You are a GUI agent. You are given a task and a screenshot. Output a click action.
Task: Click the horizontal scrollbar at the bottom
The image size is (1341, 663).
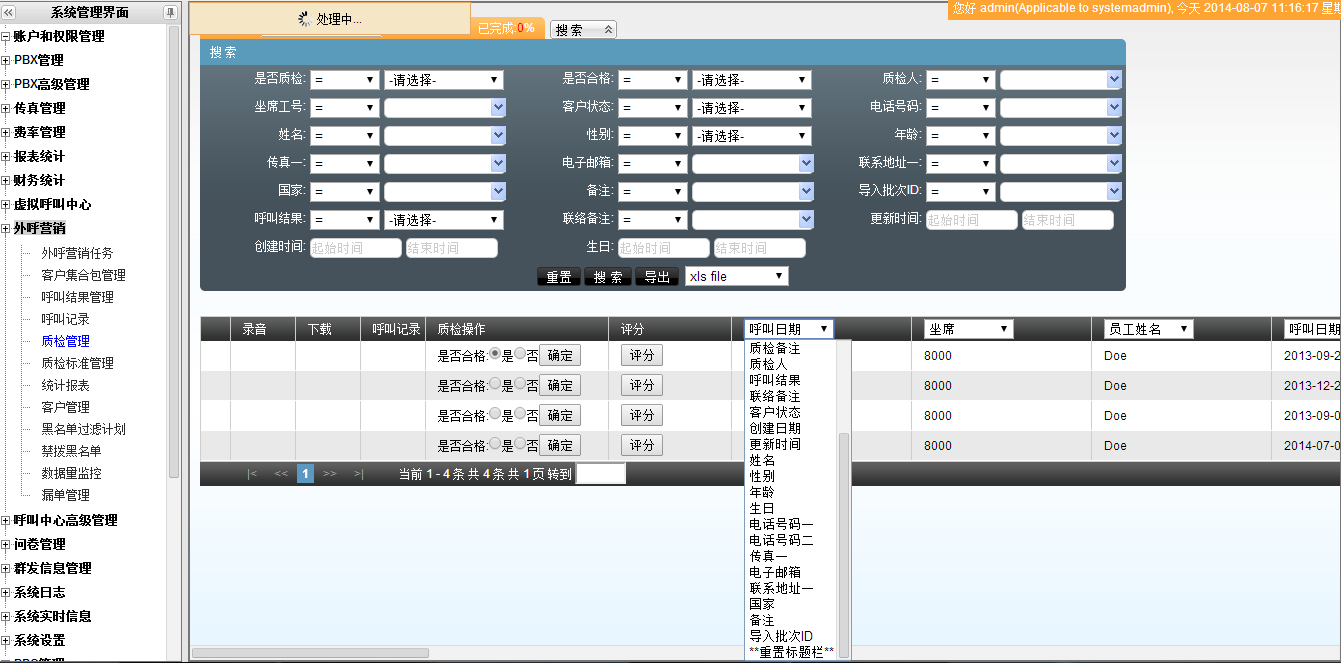click(x=310, y=653)
